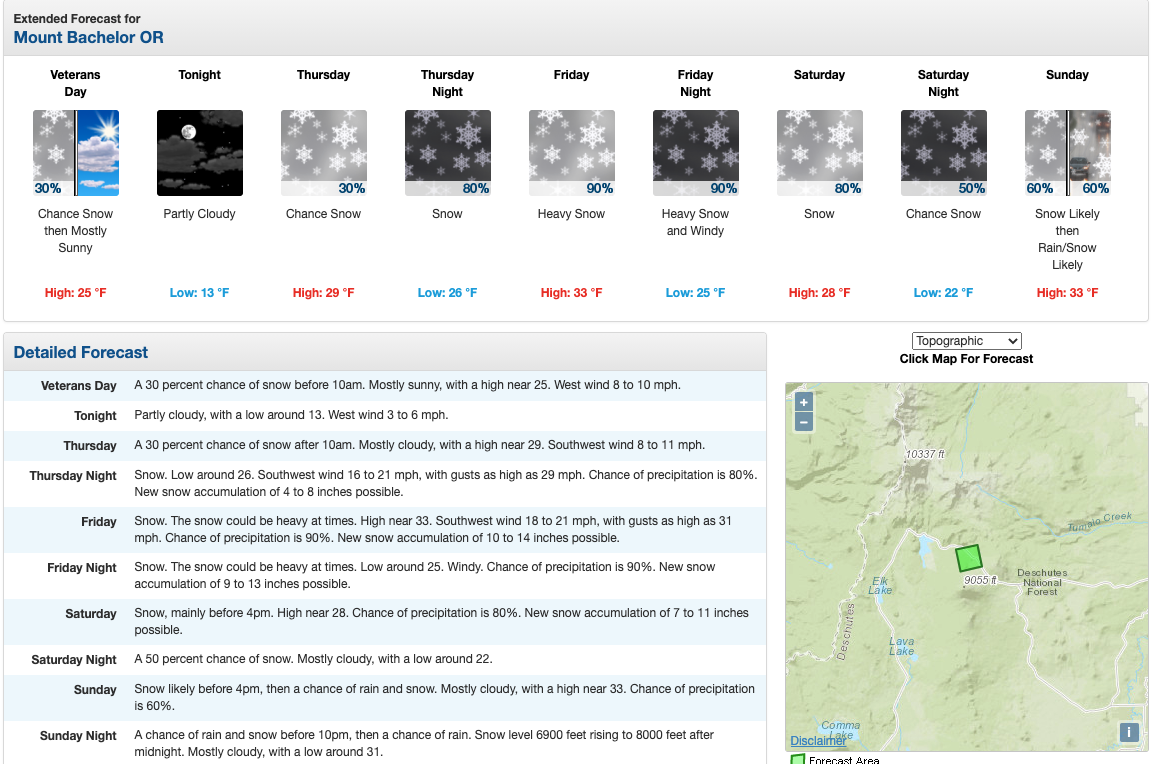Open map info with the 'i' button

(1128, 732)
